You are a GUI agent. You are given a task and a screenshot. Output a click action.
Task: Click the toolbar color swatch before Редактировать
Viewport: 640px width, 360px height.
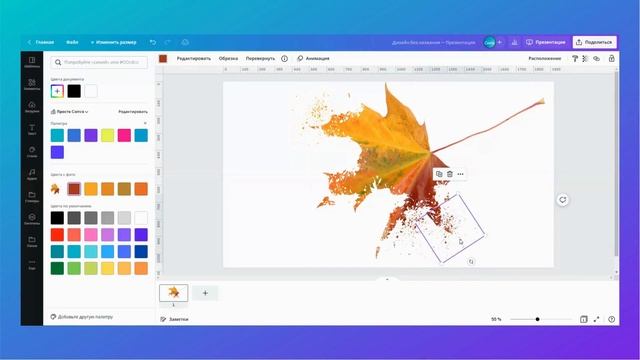(163, 59)
